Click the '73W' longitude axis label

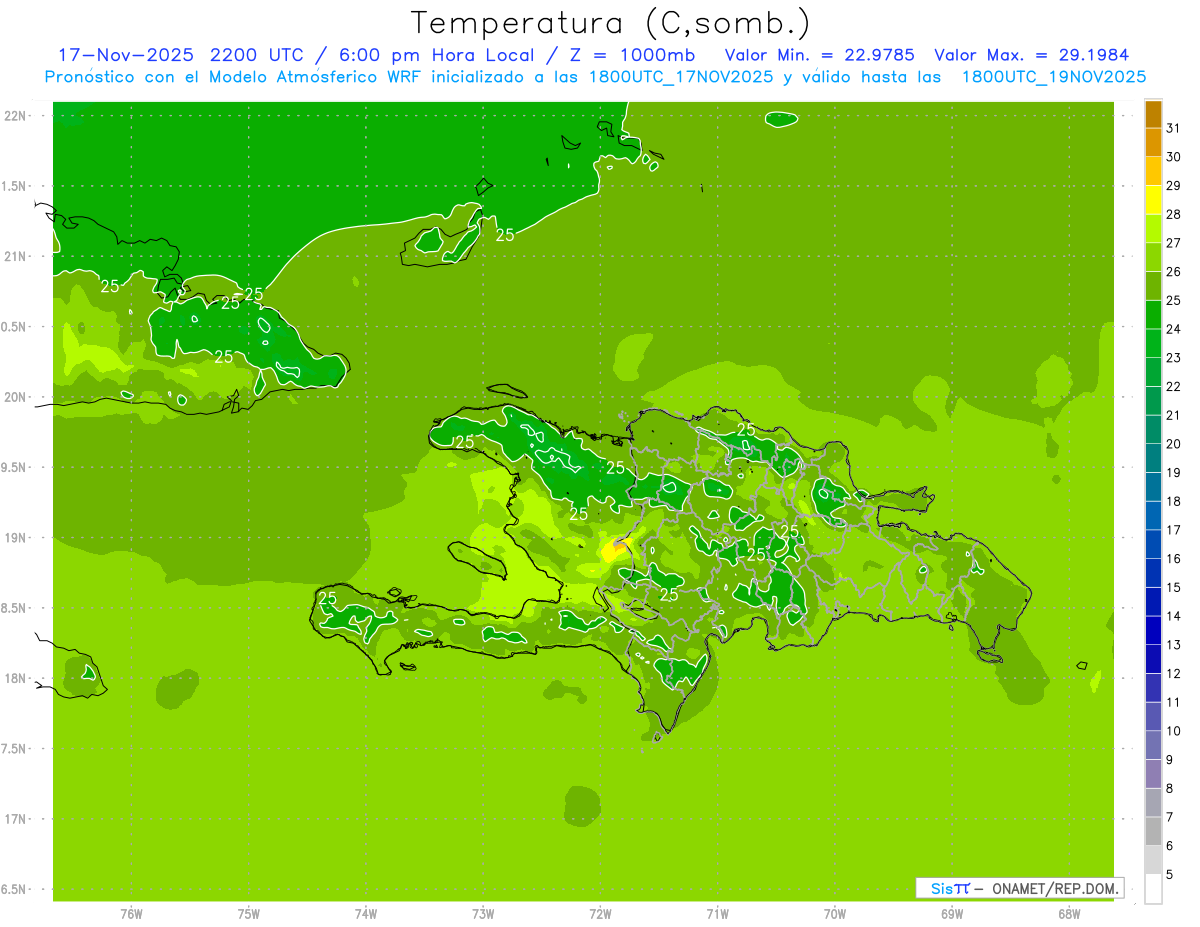[483, 913]
